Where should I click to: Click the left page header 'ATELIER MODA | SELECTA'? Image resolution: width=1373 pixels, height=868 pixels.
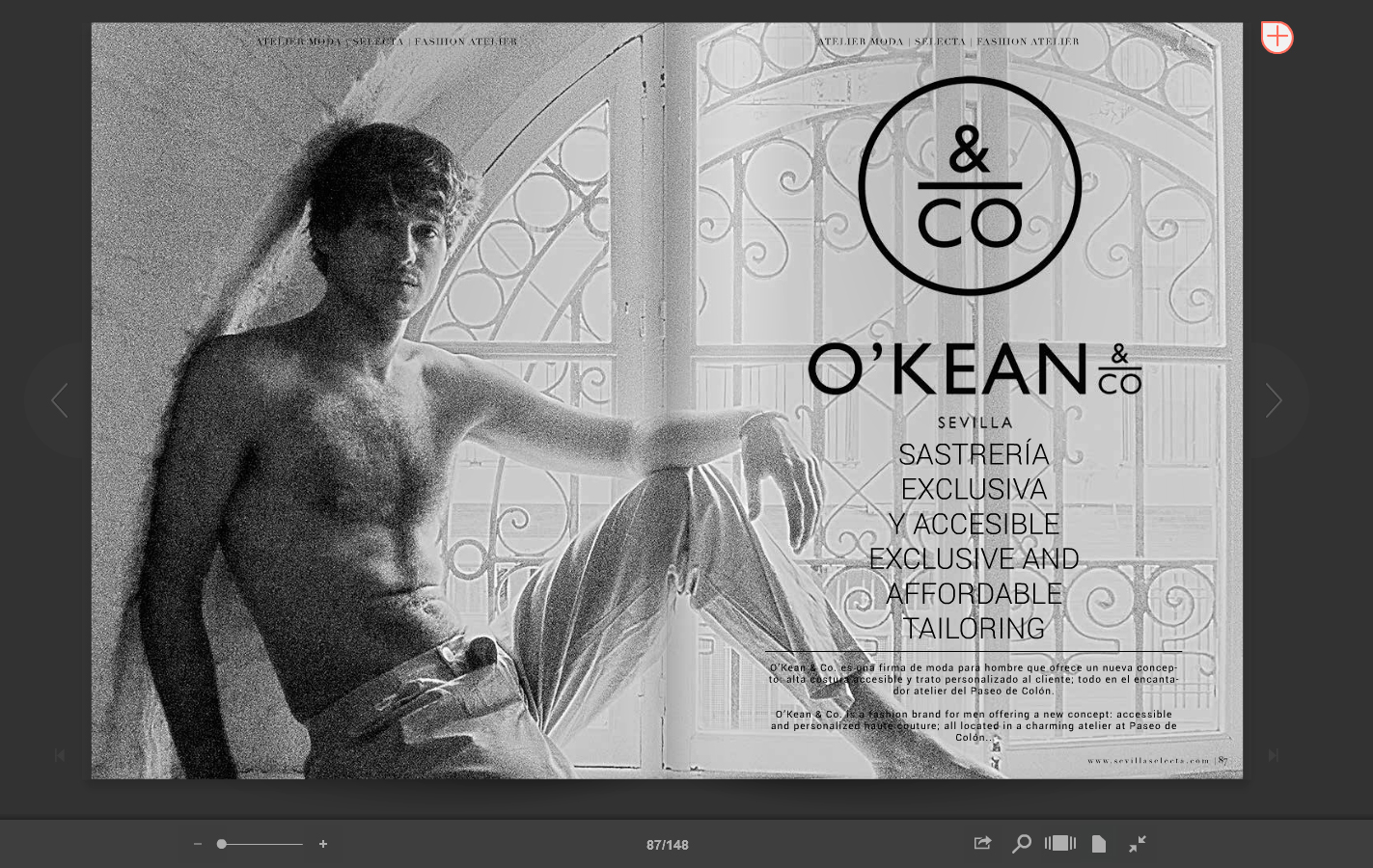(x=330, y=41)
